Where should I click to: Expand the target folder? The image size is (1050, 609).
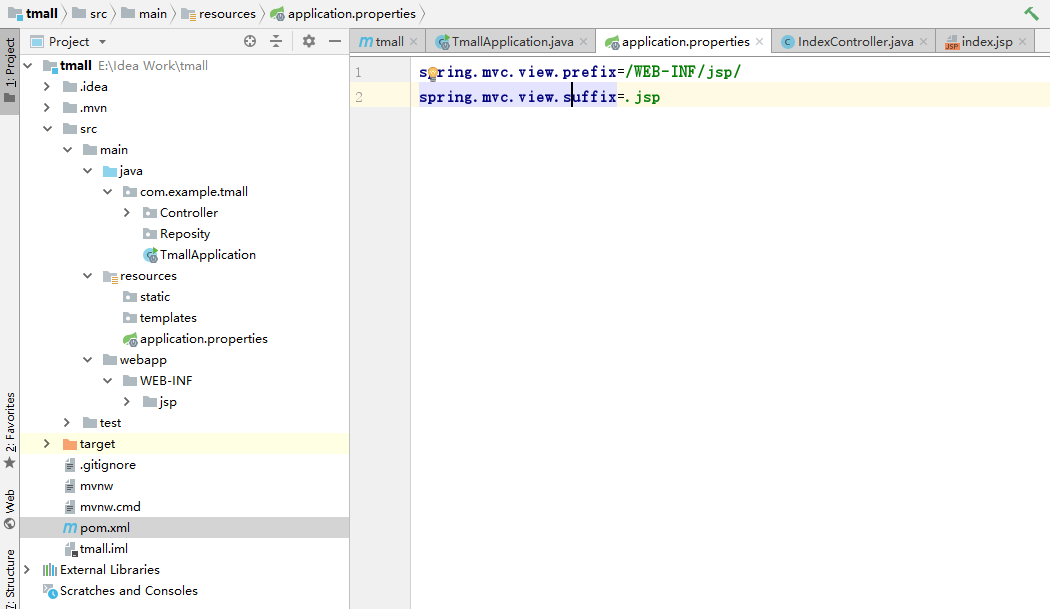click(x=47, y=444)
